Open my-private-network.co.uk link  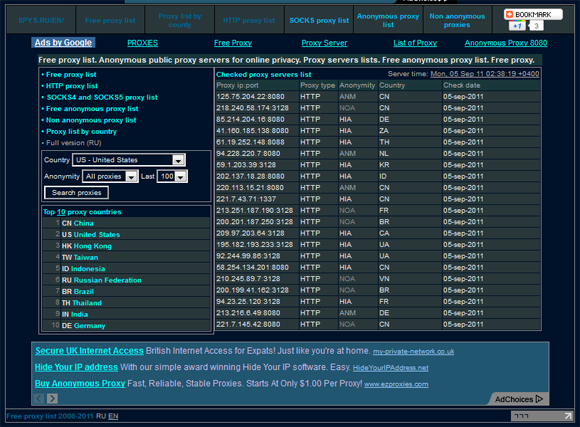413,352
